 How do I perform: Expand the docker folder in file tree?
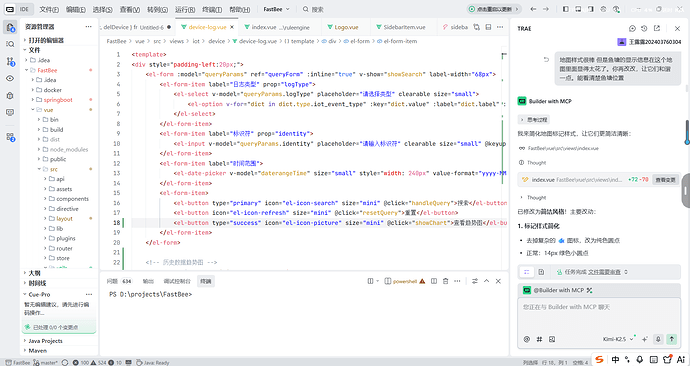point(52,90)
